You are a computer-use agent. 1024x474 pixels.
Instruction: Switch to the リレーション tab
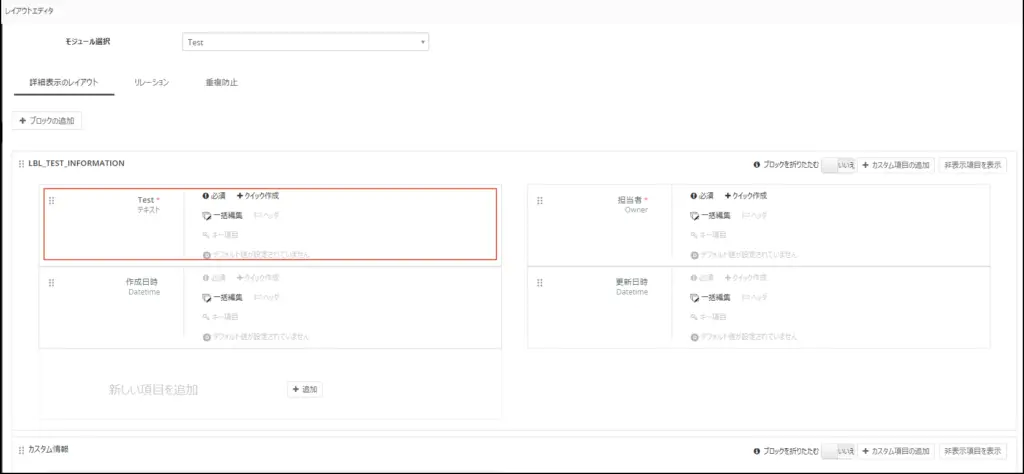[x=151, y=82]
